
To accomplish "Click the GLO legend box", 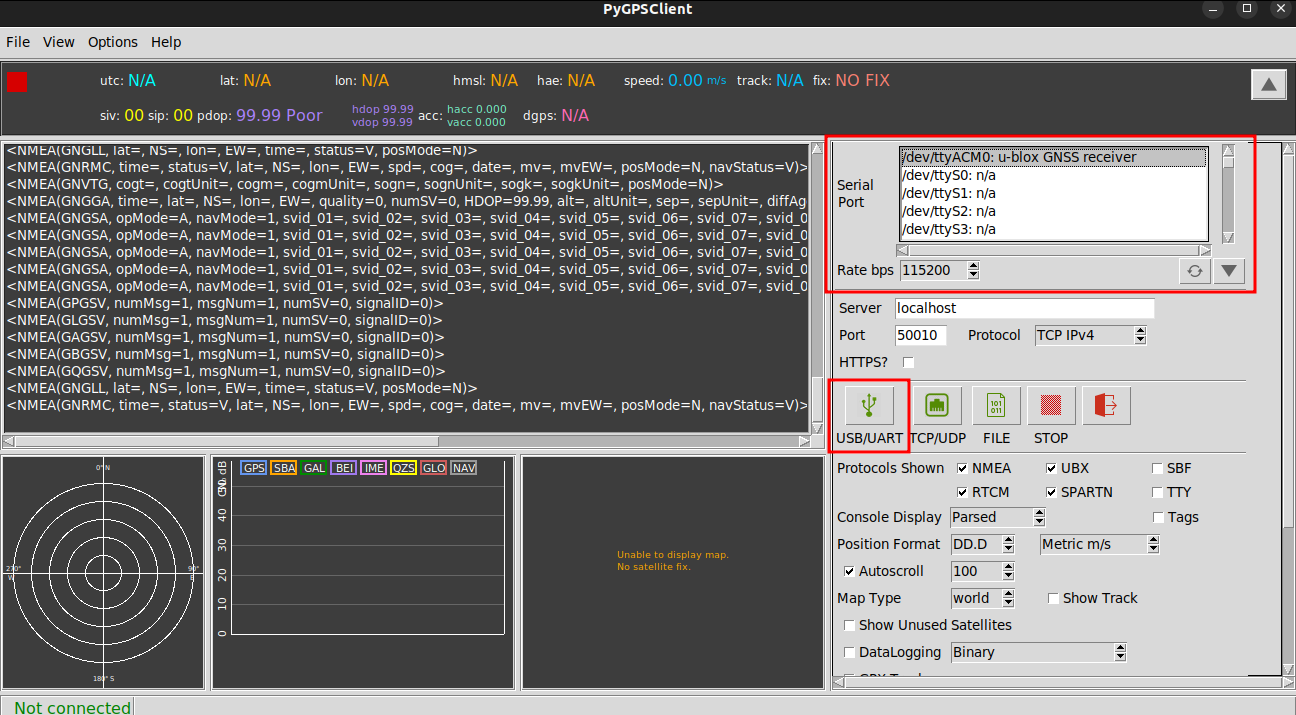I will (x=433, y=468).
